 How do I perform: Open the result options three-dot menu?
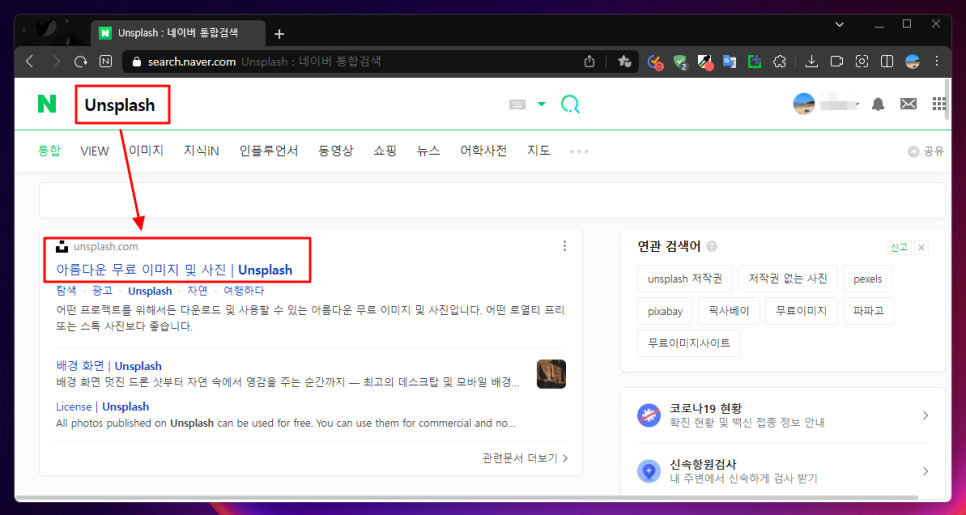click(x=564, y=246)
